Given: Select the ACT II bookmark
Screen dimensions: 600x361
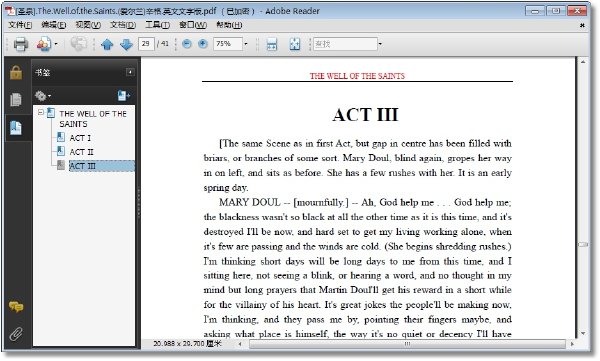Looking at the screenshot, I should coord(81,152).
